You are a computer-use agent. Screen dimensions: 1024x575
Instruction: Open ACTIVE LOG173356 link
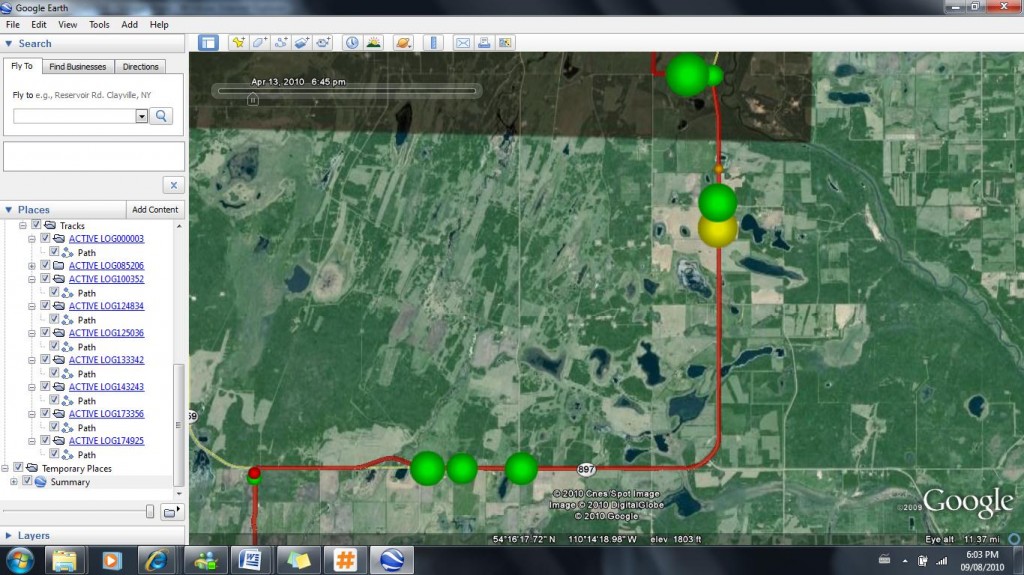(x=106, y=414)
